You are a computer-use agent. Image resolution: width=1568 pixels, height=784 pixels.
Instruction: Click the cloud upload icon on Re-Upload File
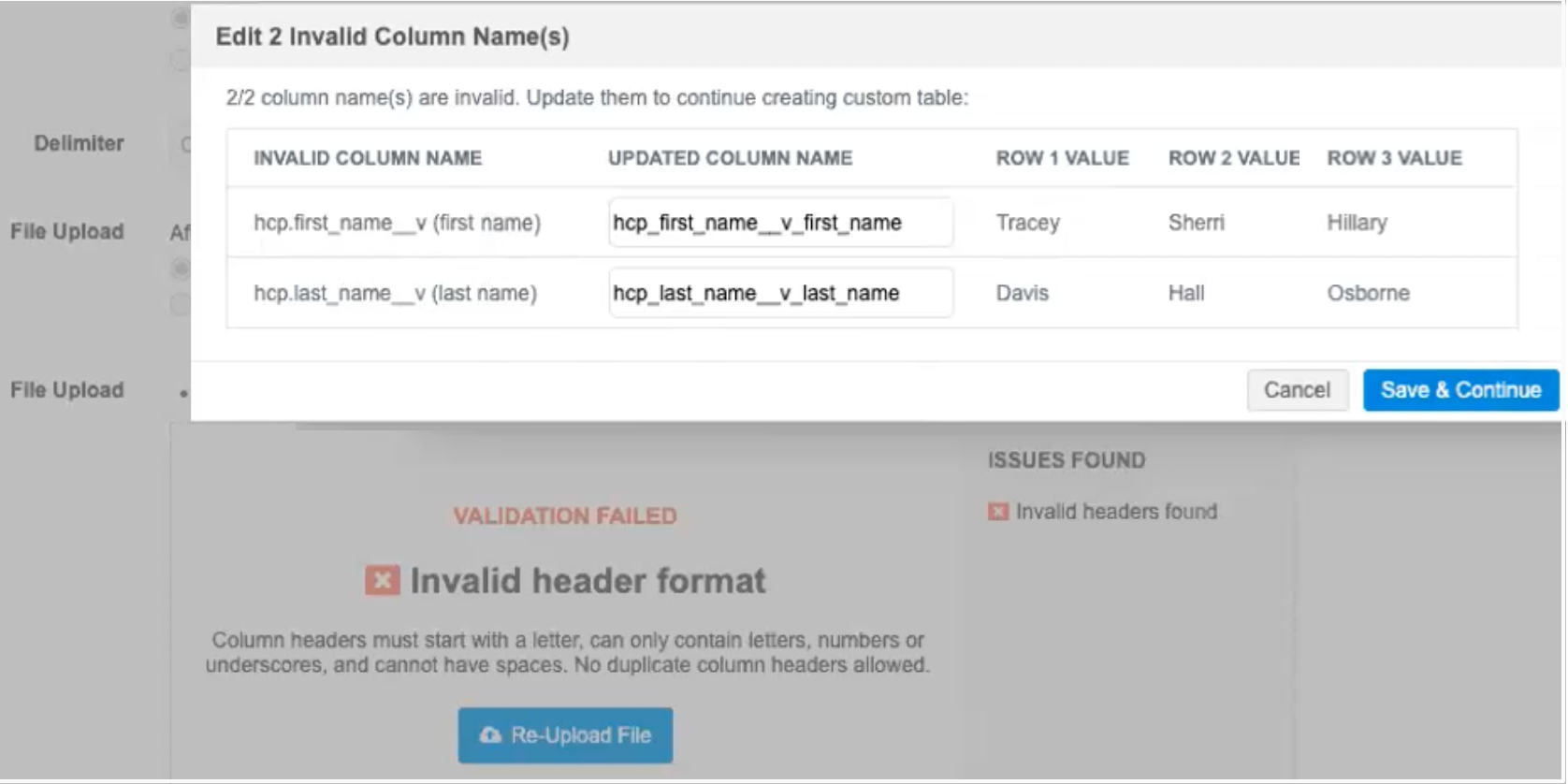(x=490, y=735)
